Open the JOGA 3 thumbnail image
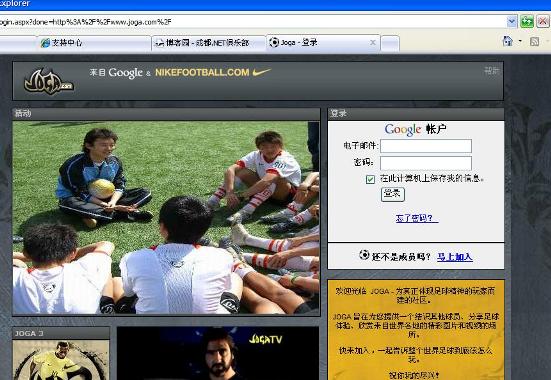The height and width of the screenshot is (380, 551). point(61,360)
